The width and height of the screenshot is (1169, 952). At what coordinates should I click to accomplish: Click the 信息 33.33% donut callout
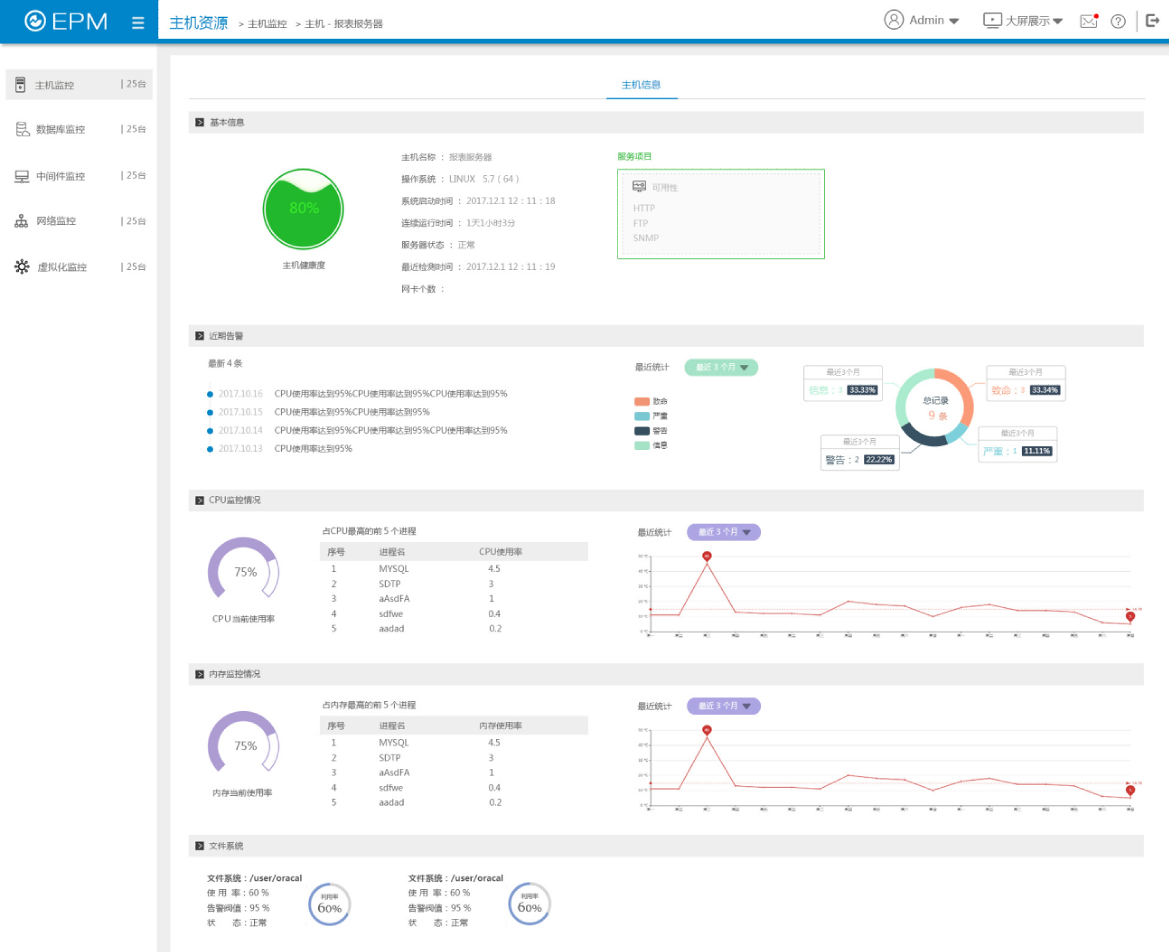[843, 383]
